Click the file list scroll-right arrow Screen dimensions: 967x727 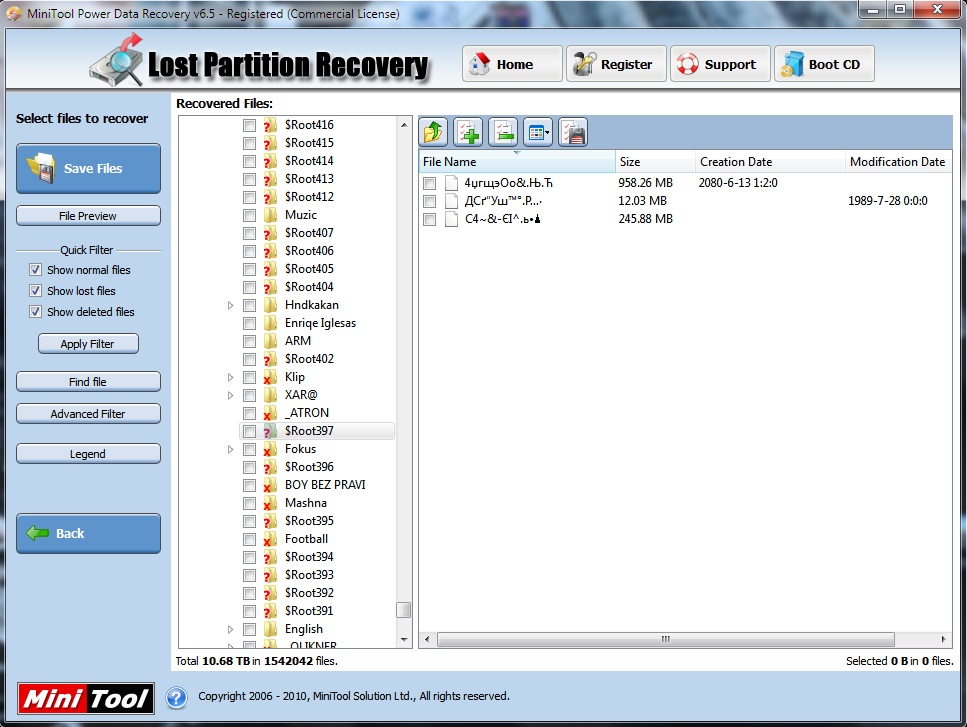pyautogui.click(x=943, y=639)
